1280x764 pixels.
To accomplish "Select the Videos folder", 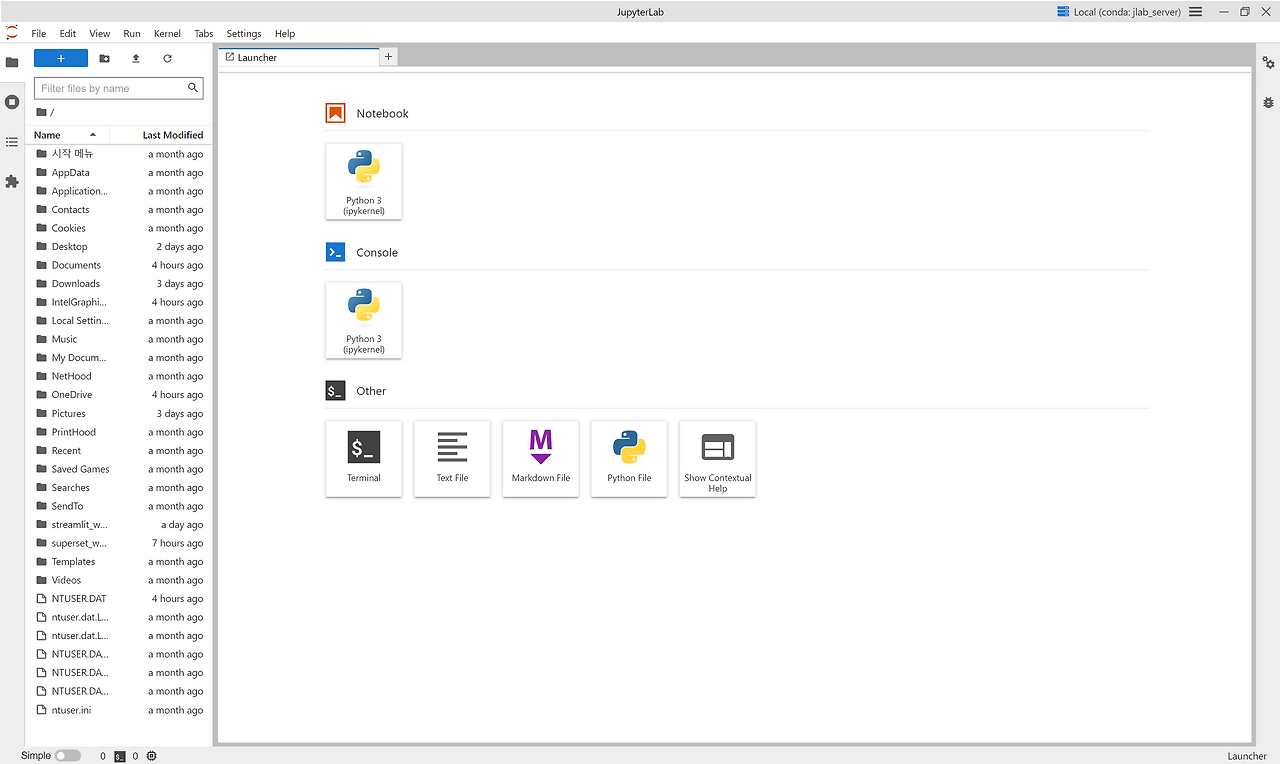I will tap(119, 580).
